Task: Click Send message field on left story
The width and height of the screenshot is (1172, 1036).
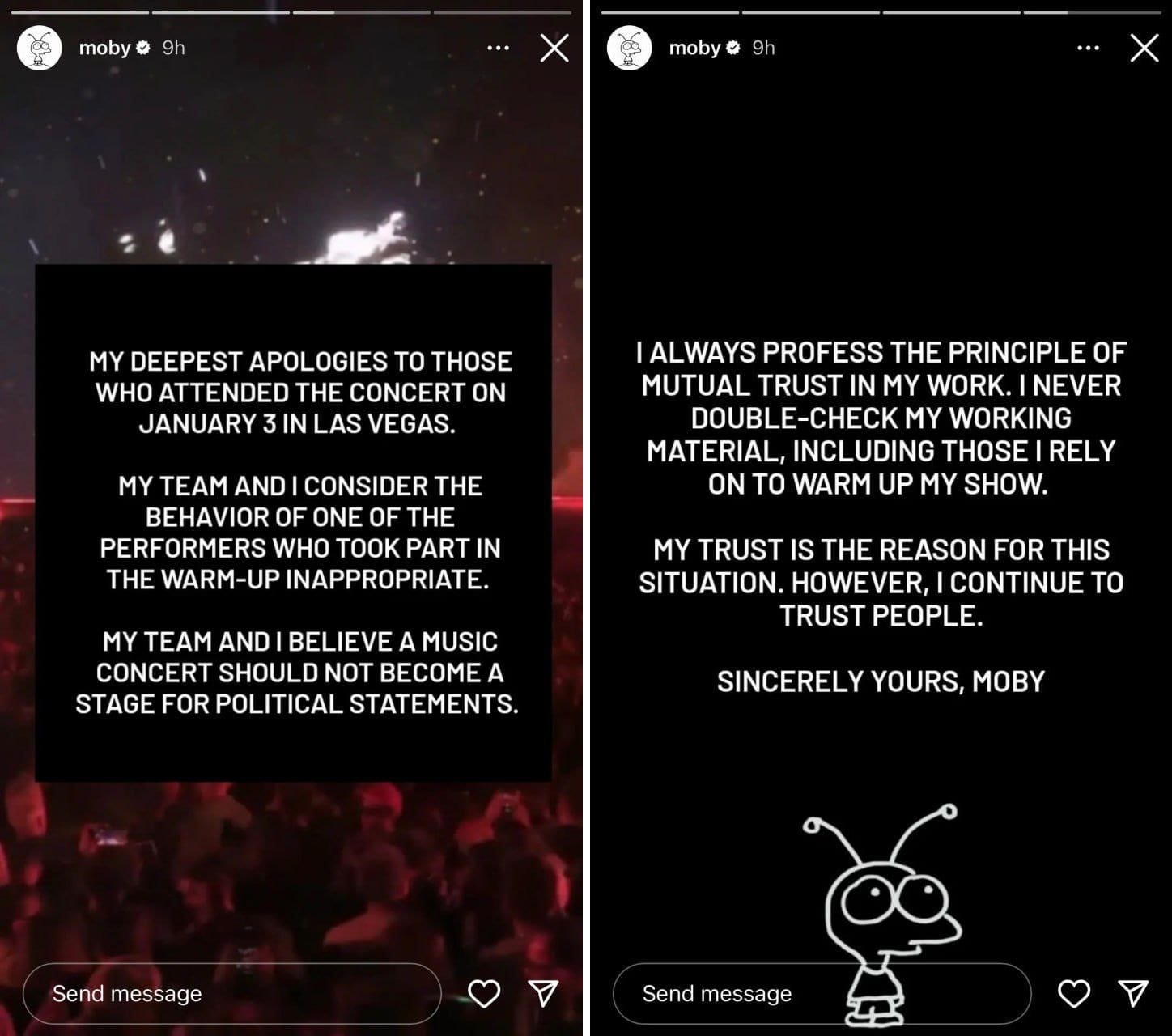Action: [231, 993]
